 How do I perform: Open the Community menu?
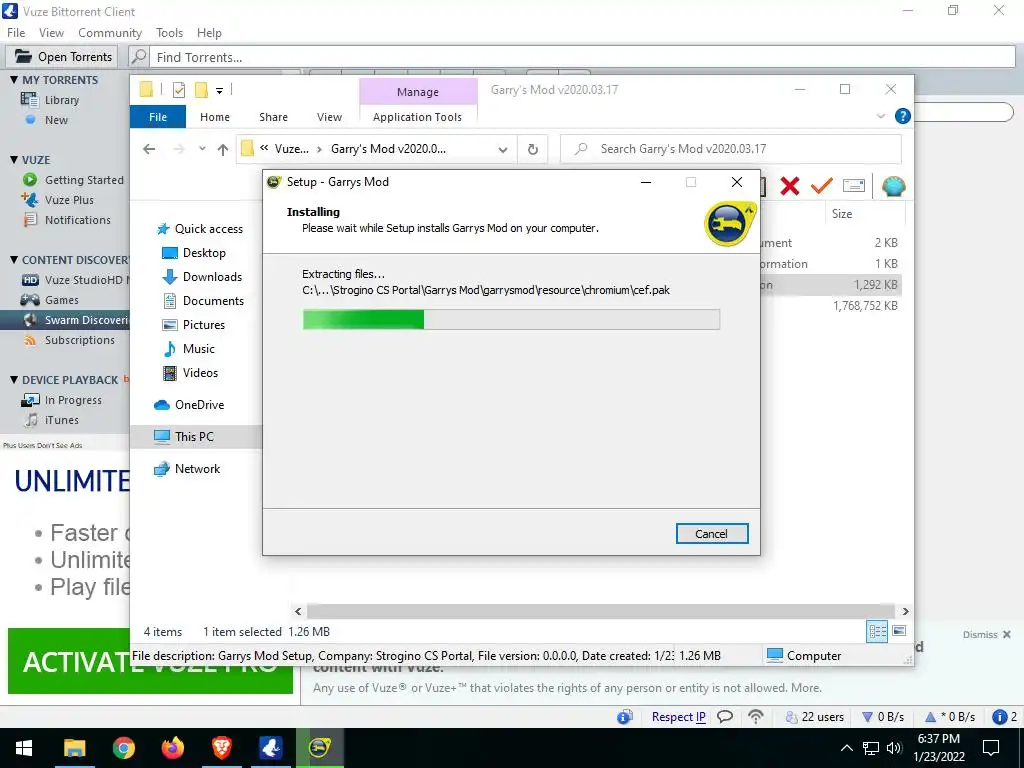(x=110, y=33)
